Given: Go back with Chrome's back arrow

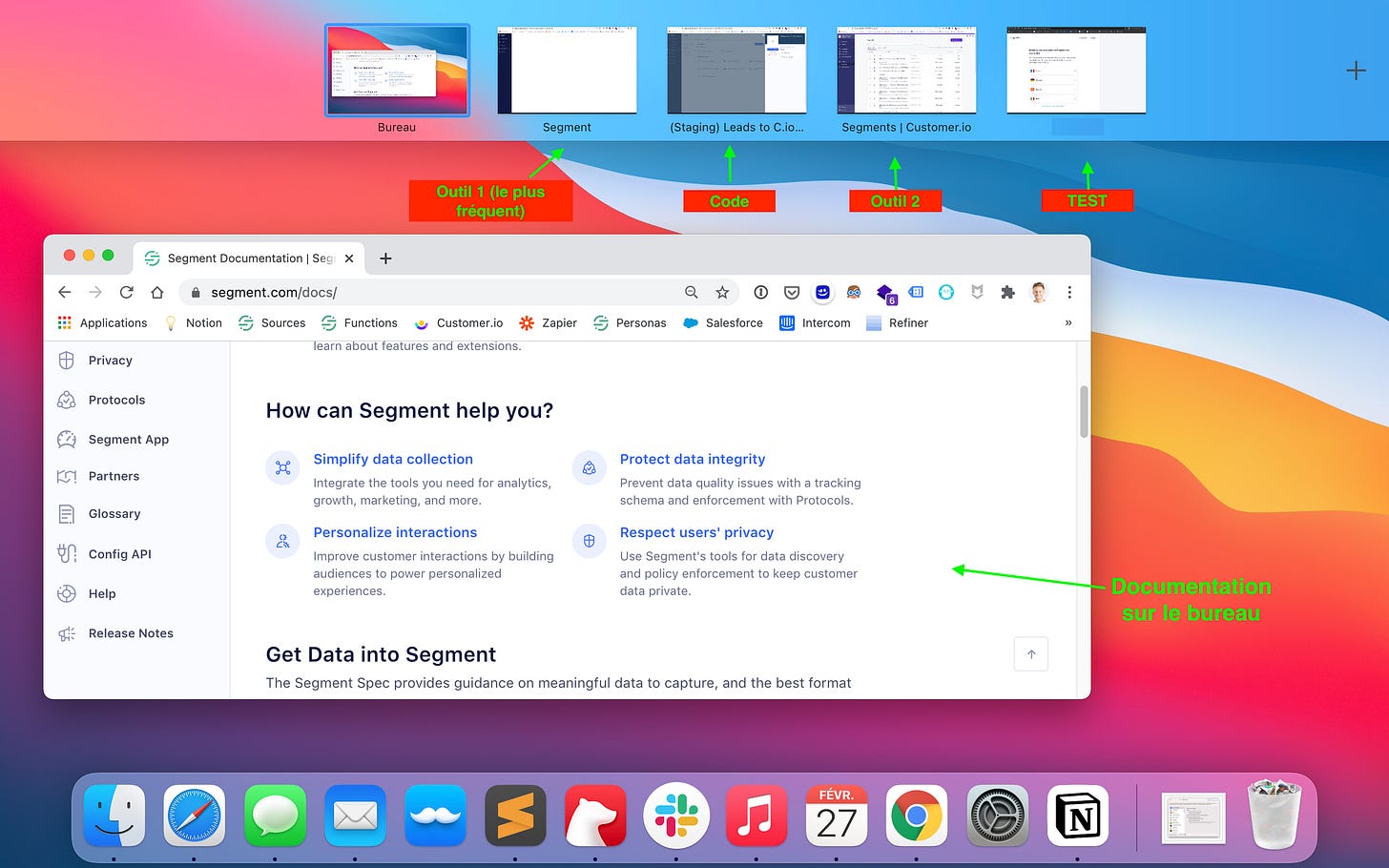Looking at the screenshot, I should 65,292.
